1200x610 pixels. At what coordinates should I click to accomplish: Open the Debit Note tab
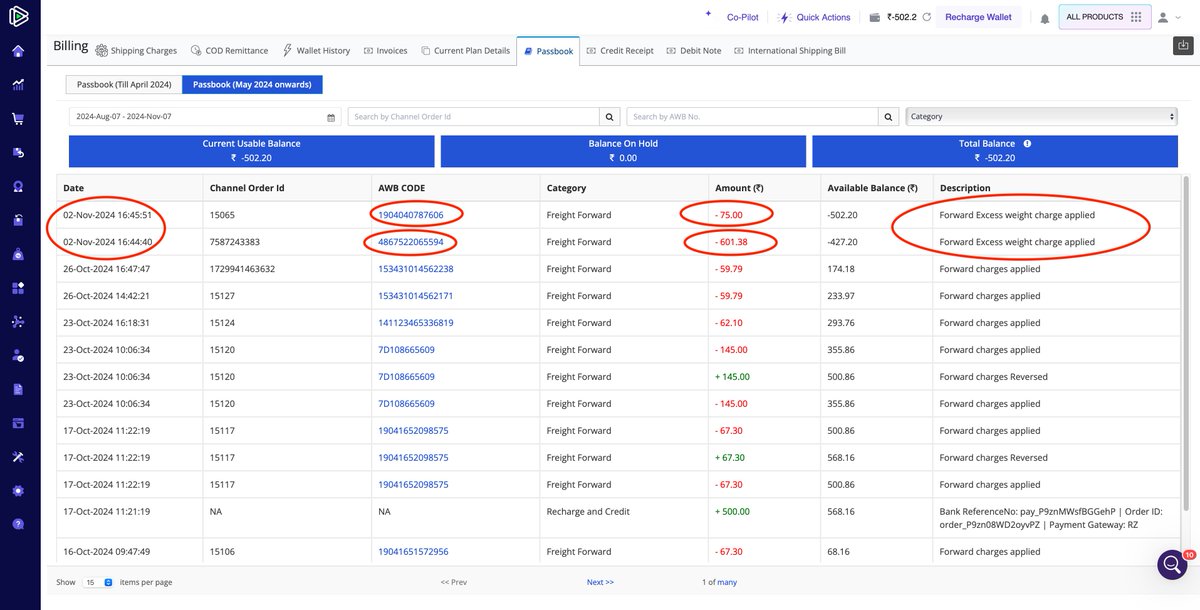(693, 51)
